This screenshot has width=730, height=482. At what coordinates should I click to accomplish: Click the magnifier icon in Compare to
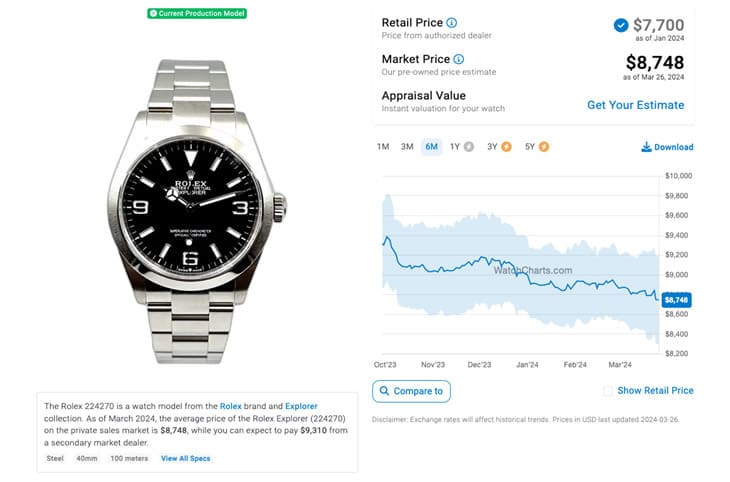(x=384, y=391)
